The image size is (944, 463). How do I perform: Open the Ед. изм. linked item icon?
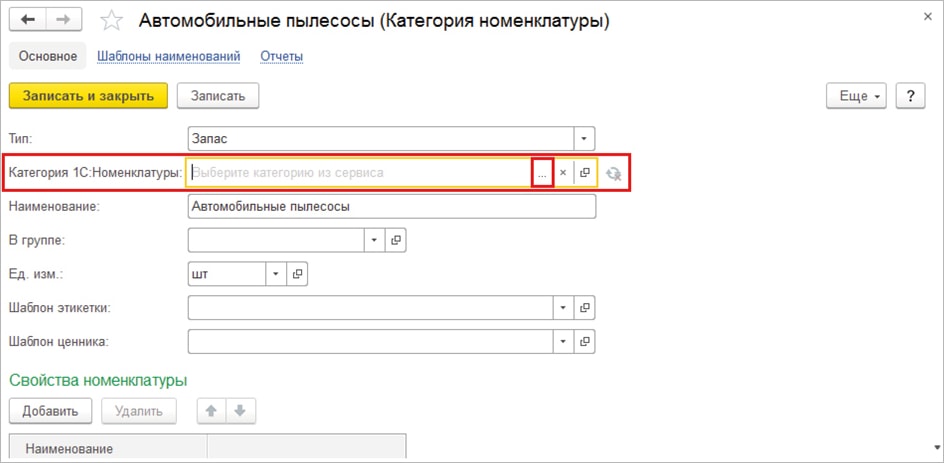tap(297, 273)
